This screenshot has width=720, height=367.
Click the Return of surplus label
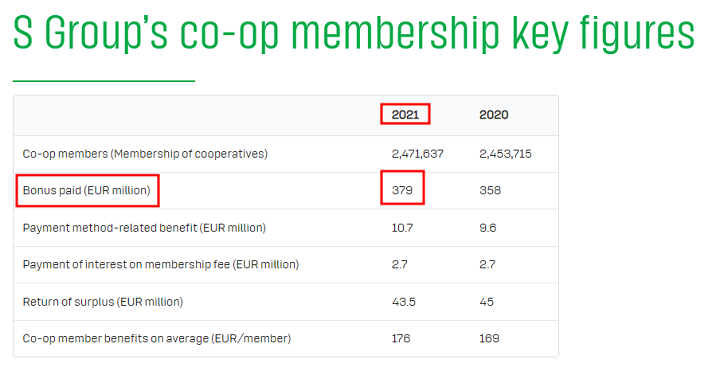click(x=103, y=302)
